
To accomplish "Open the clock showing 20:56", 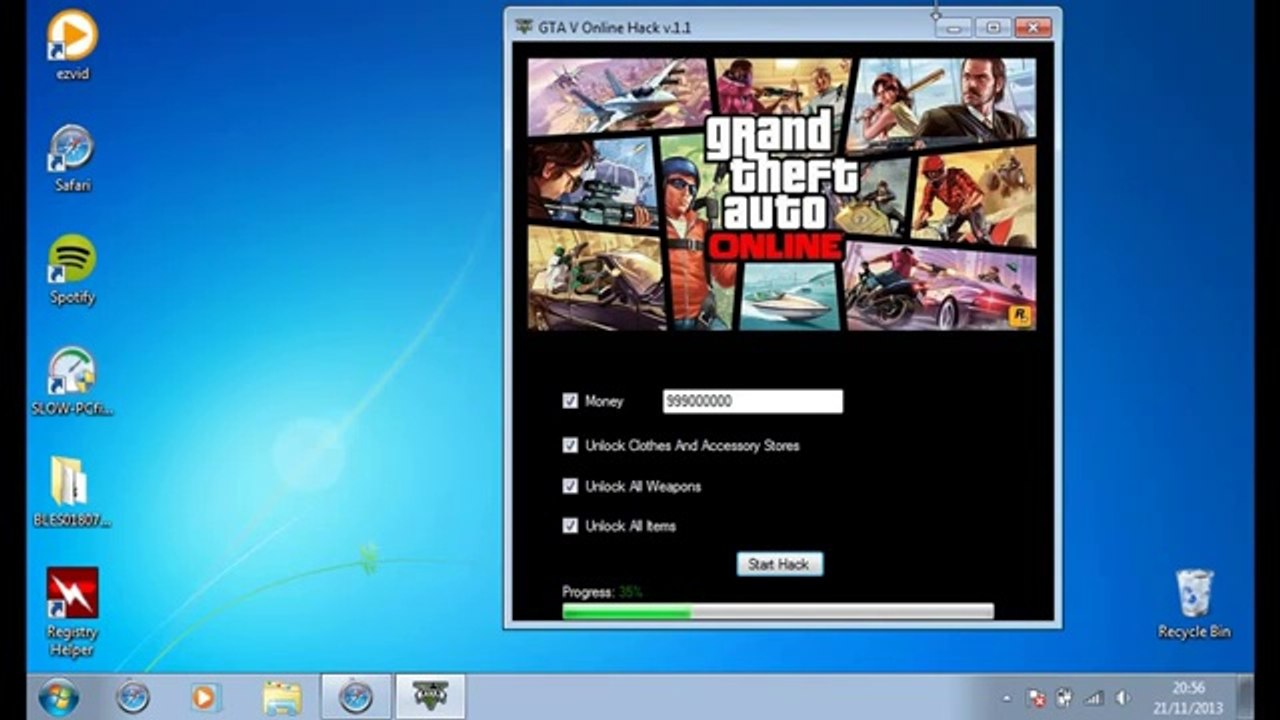I will 1189,697.
